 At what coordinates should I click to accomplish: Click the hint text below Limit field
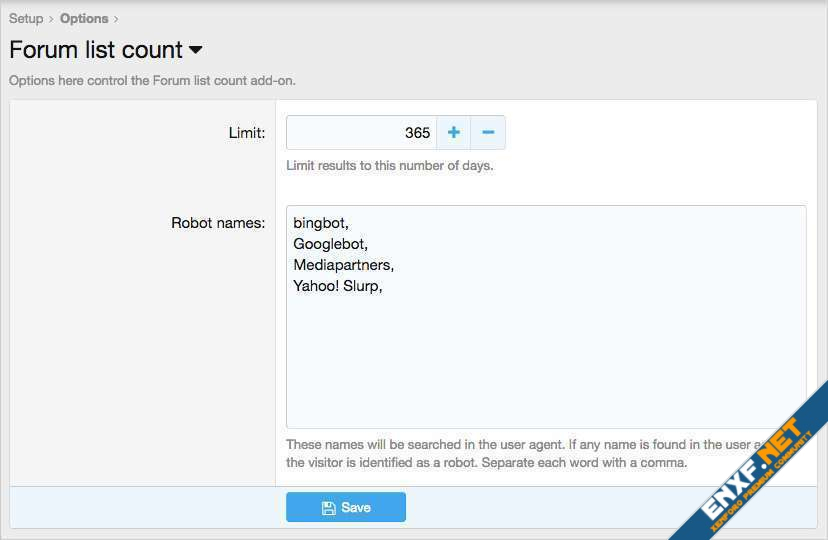[x=389, y=166]
